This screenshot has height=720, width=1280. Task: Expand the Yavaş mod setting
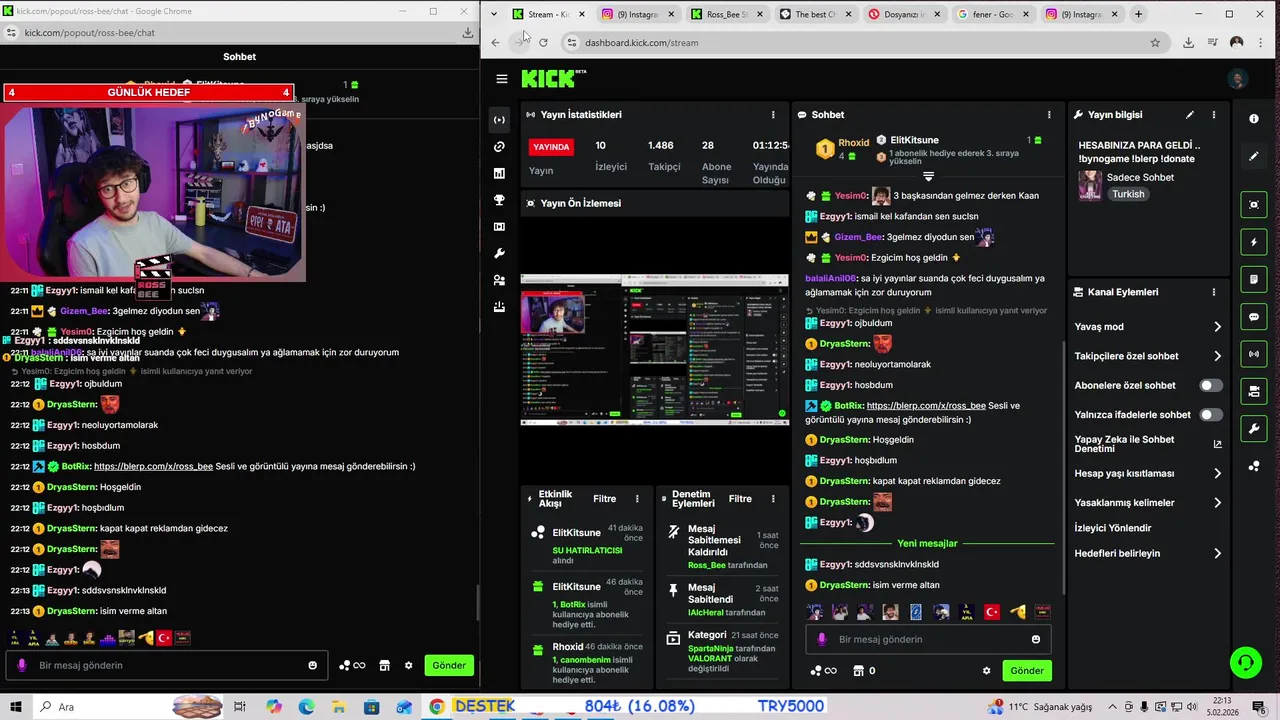tap(1148, 327)
